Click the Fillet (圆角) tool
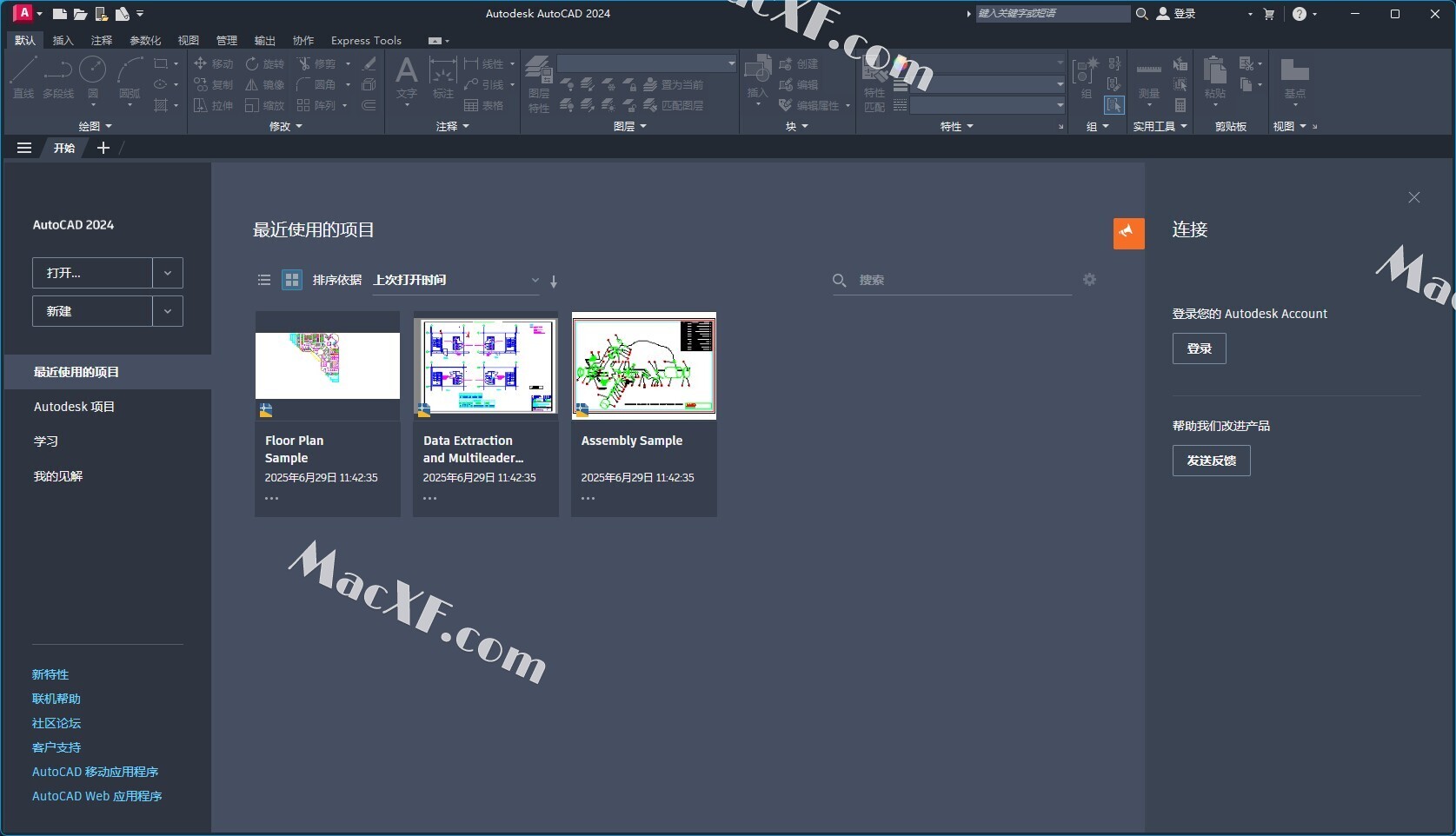 316,84
